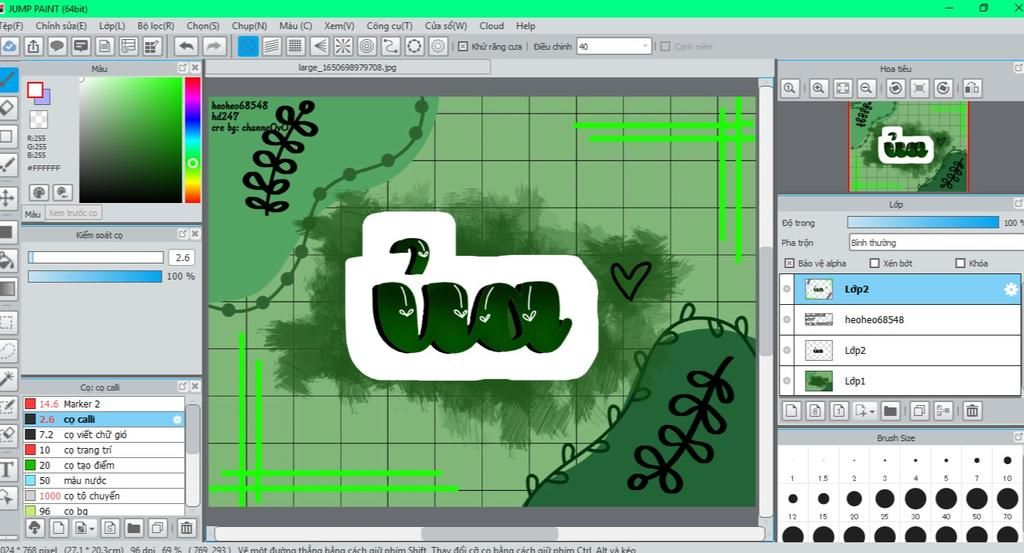
Task: Click the export share icon in toolbar
Action: [x=33, y=46]
